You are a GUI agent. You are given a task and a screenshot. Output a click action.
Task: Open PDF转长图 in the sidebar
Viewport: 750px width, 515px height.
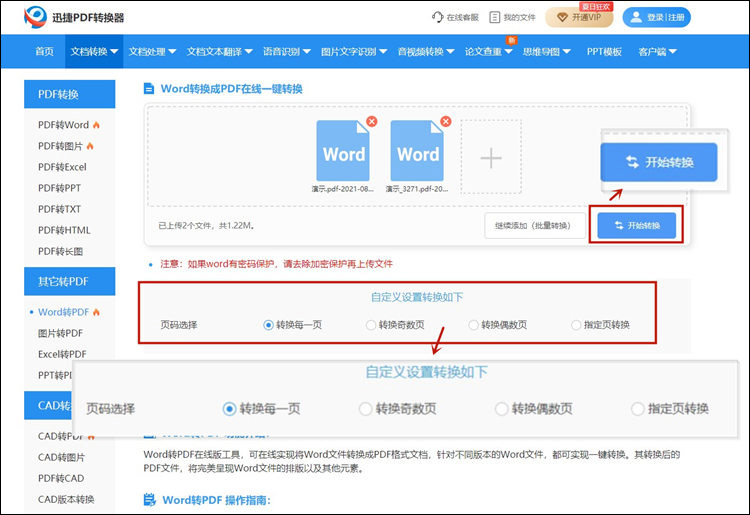point(60,251)
